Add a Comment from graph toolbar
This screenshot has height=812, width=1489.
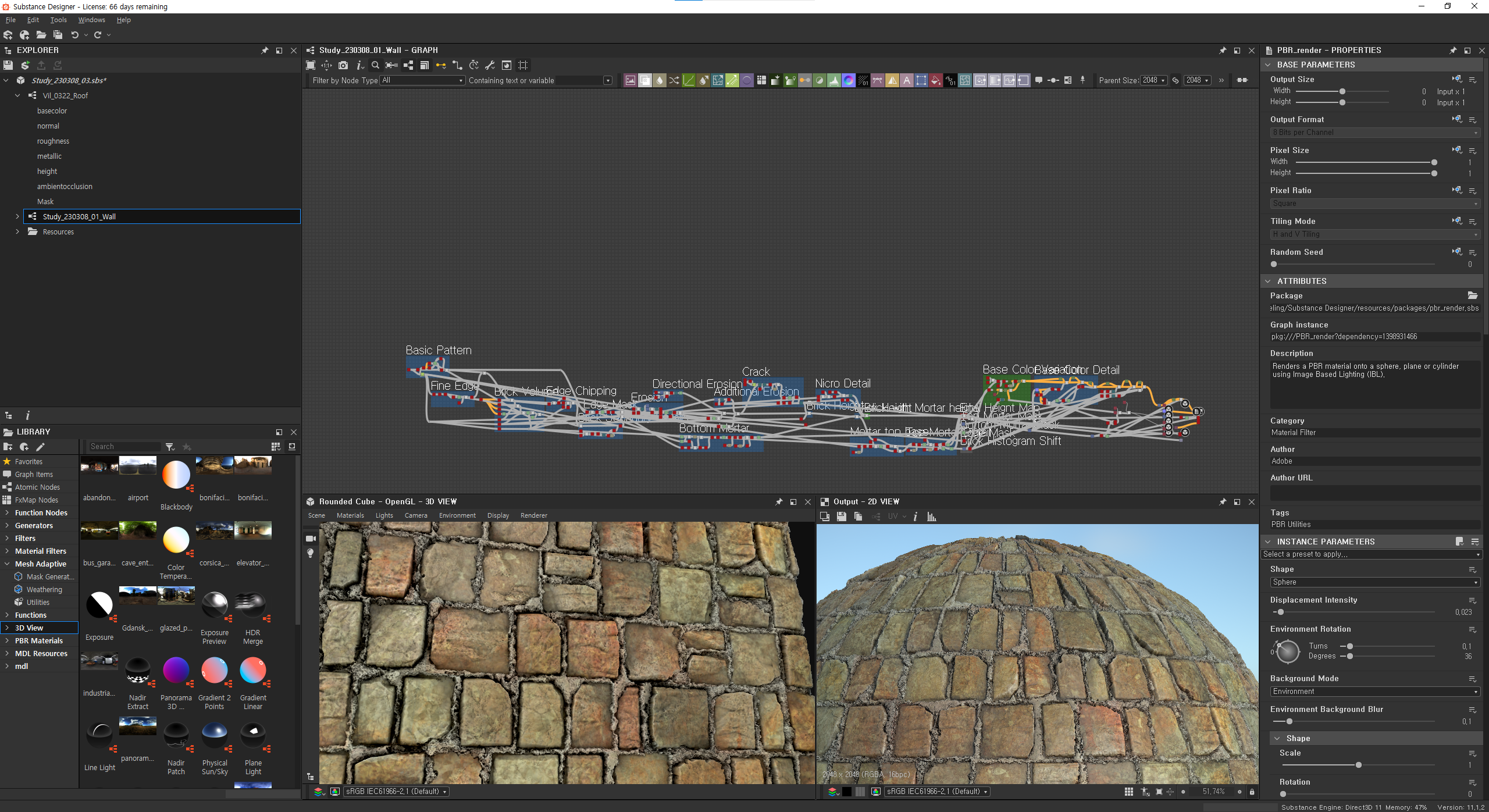(x=1039, y=81)
